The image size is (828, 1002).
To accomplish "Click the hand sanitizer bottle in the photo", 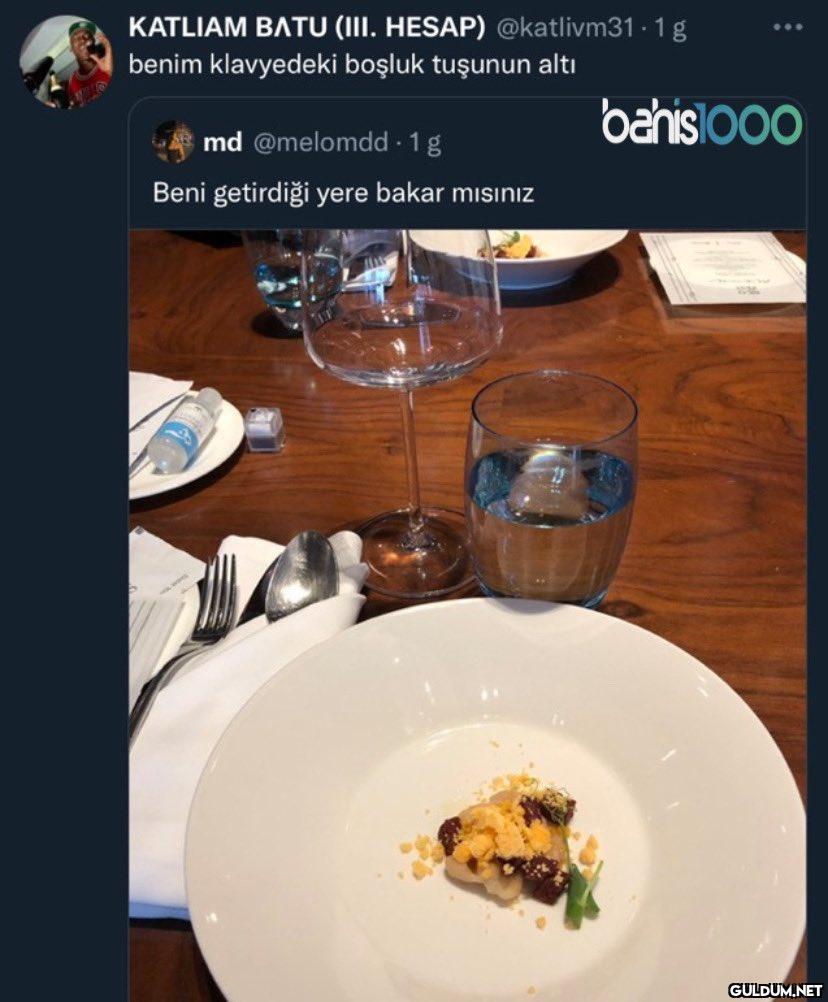I will point(186,429).
